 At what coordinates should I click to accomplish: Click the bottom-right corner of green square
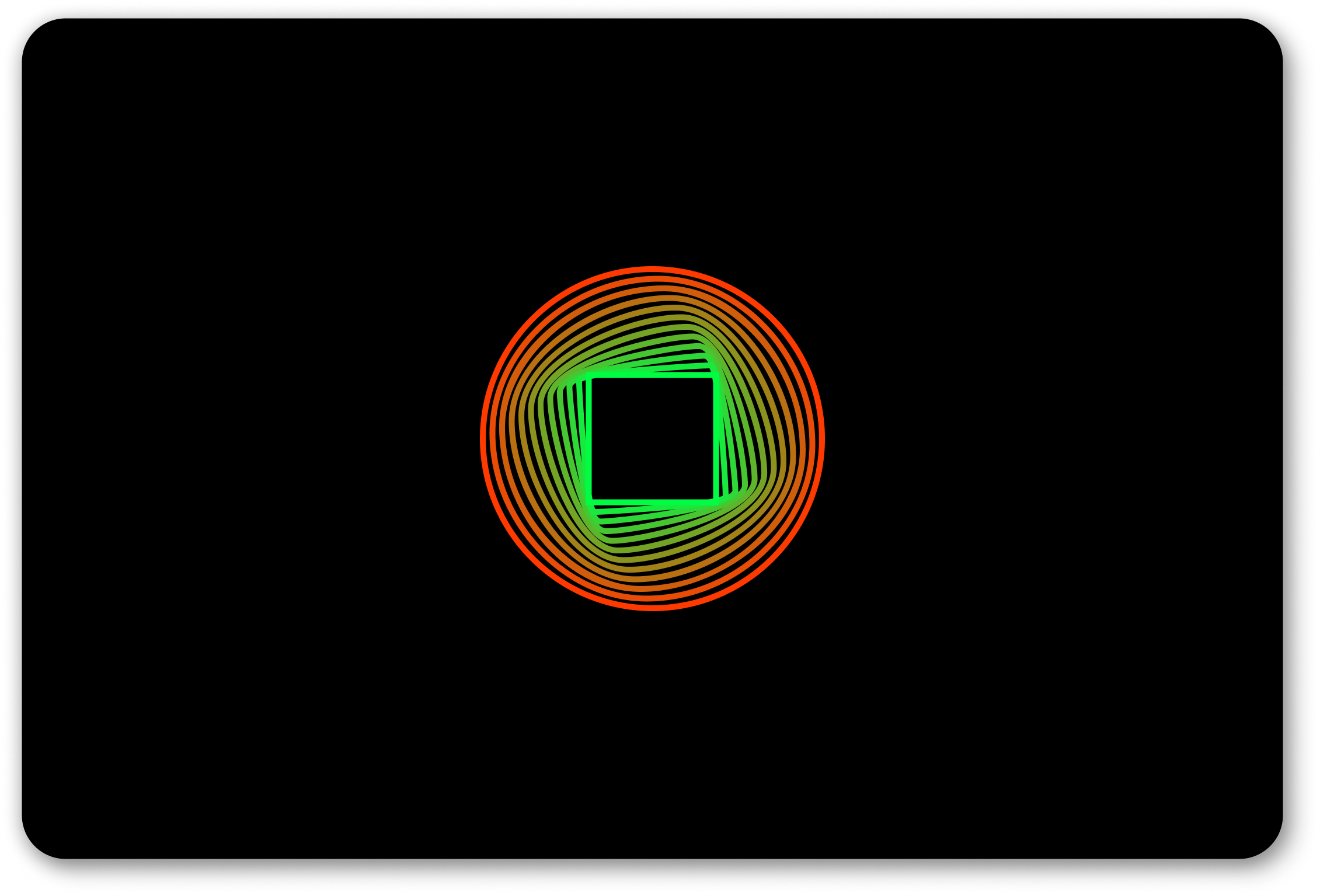click(716, 502)
